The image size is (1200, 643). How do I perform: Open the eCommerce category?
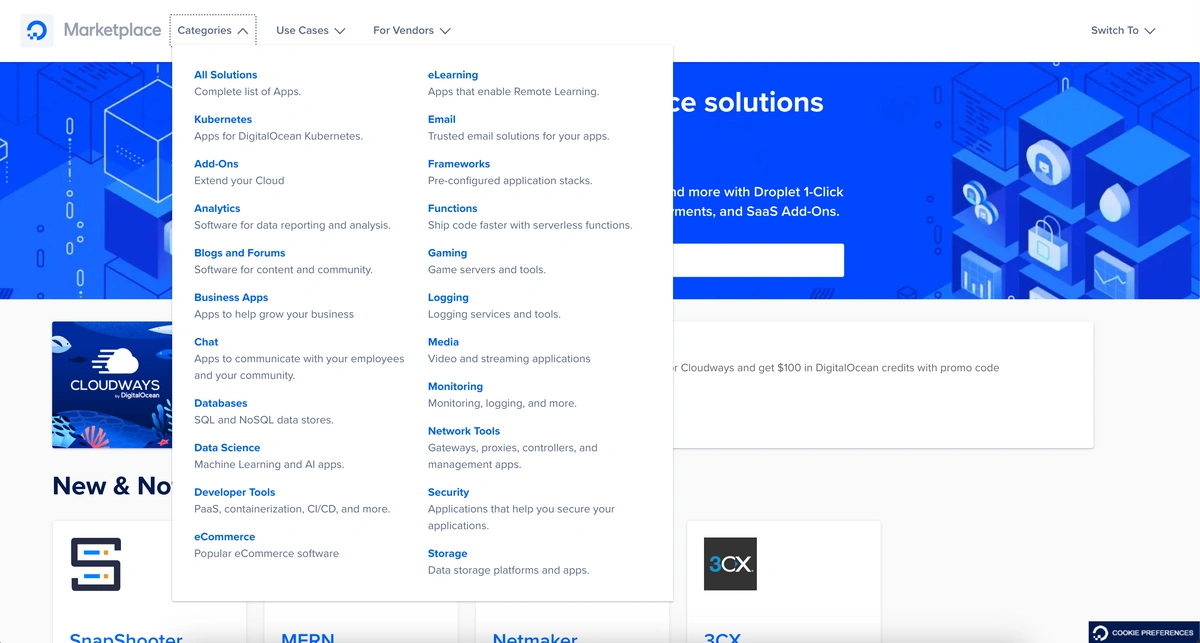pyautogui.click(x=224, y=537)
